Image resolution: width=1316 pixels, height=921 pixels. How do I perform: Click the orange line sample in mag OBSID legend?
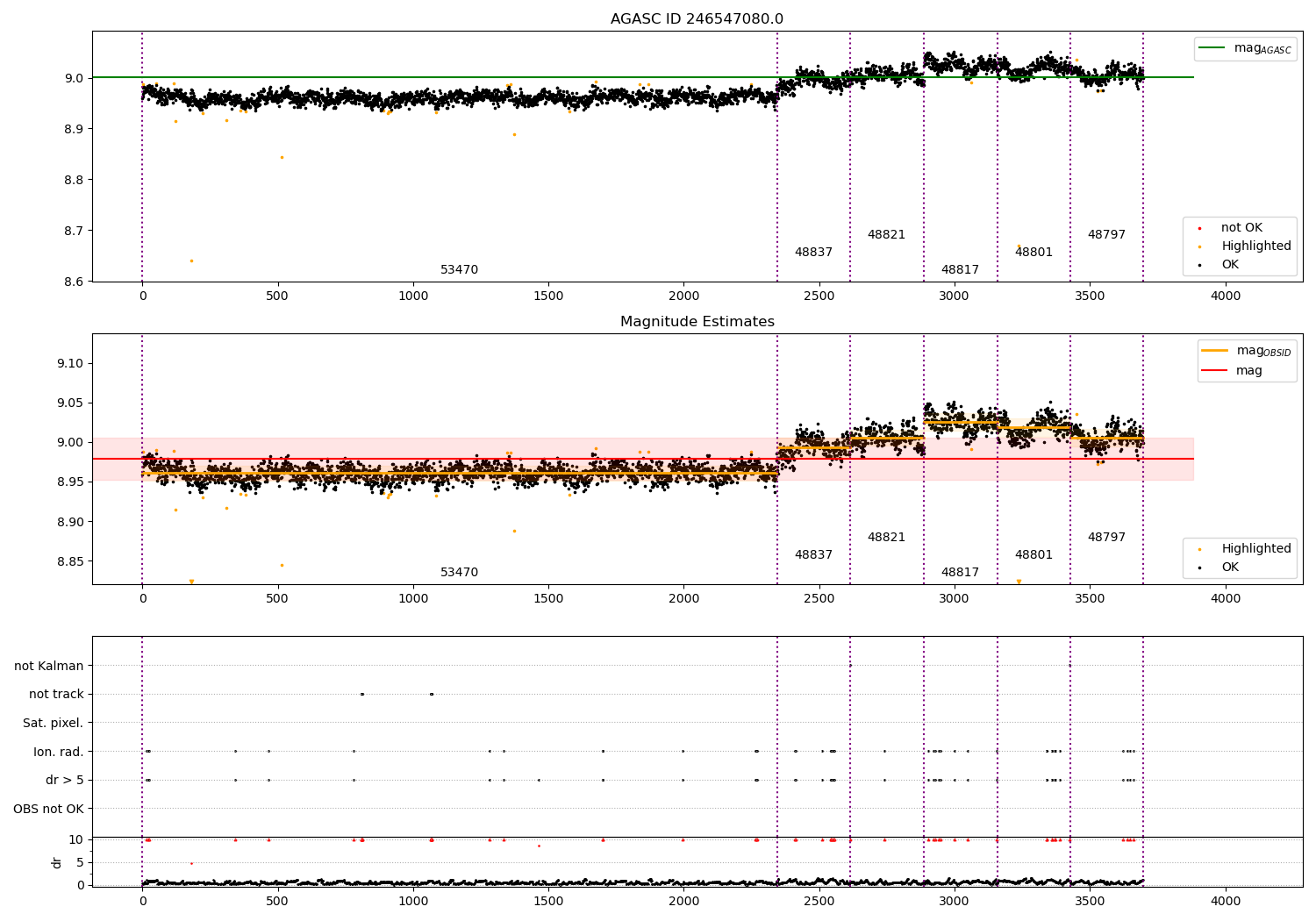[x=1215, y=351]
